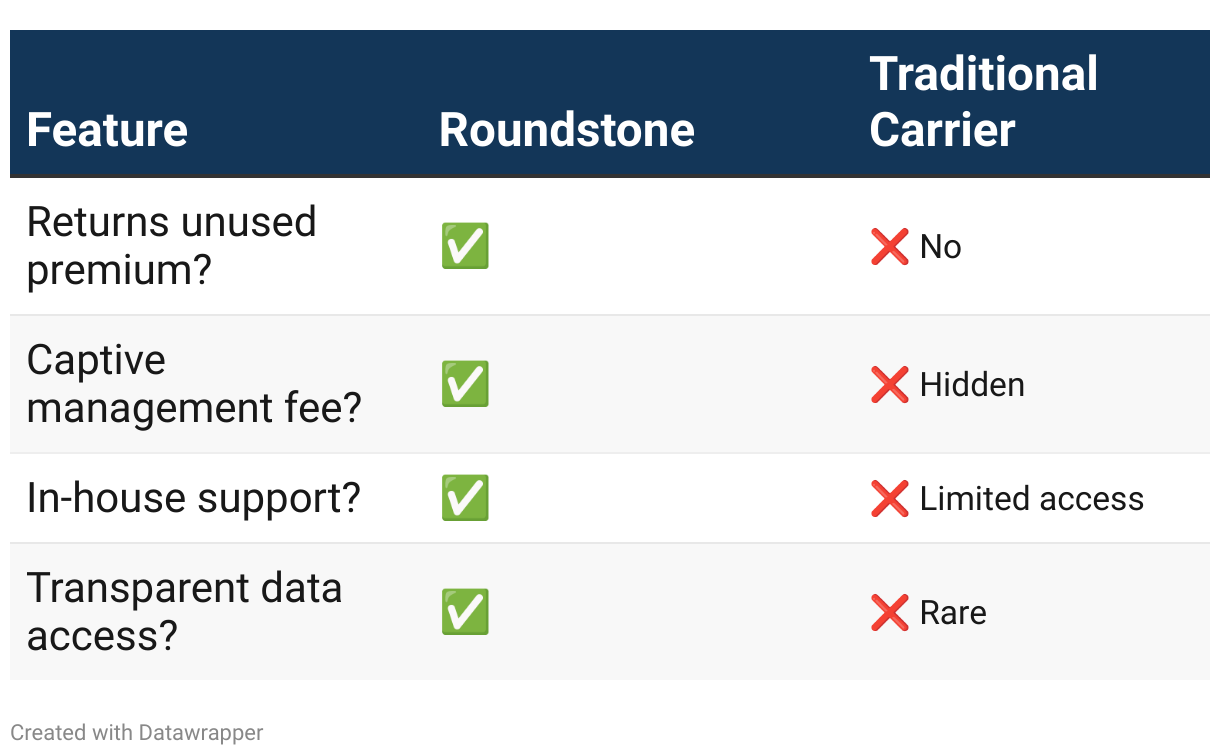
Task: Click the red X beside No
Action: click(x=890, y=246)
